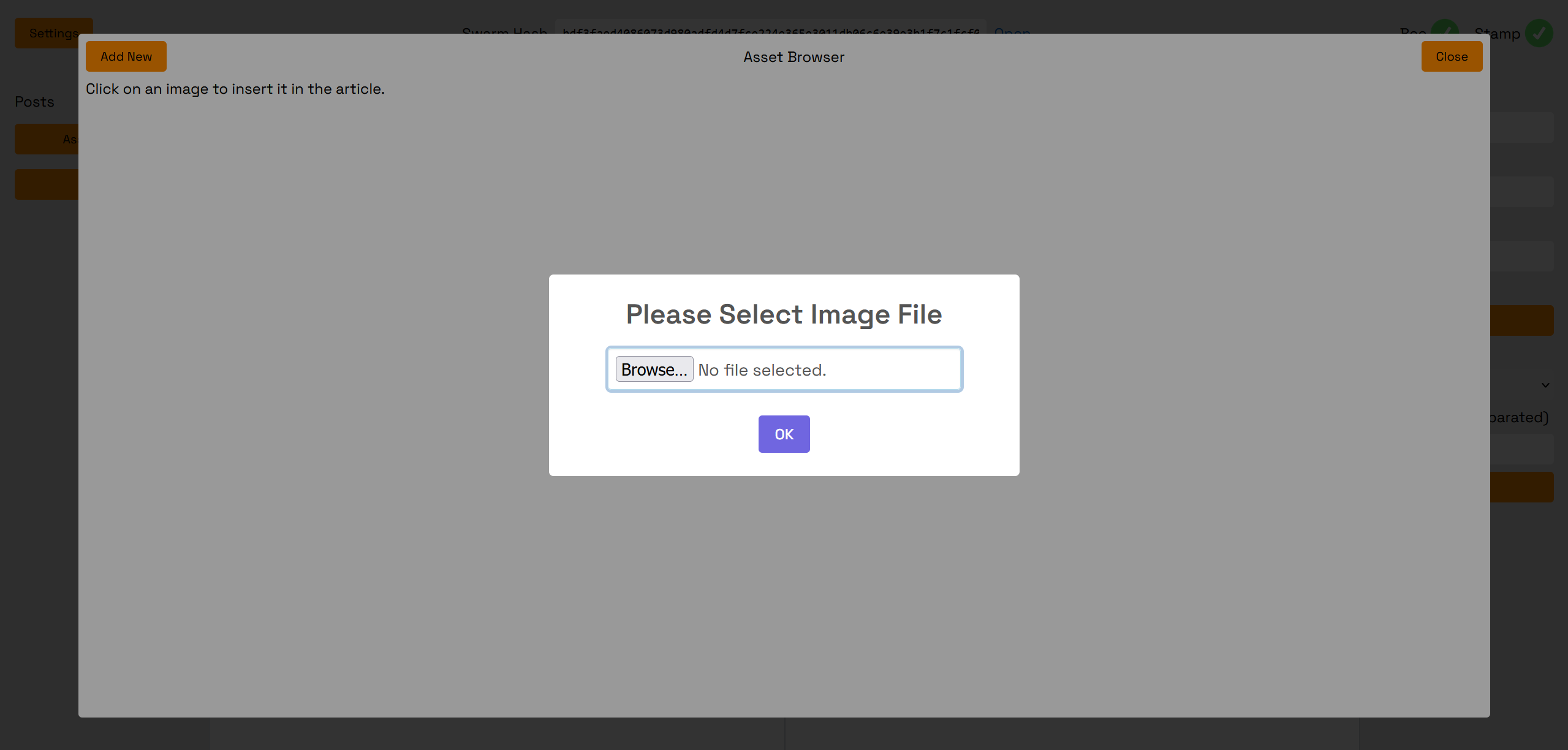The width and height of the screenshot is (1568, 750).
Task: Close the Asset Browser panel
Action: [1451, 56]
